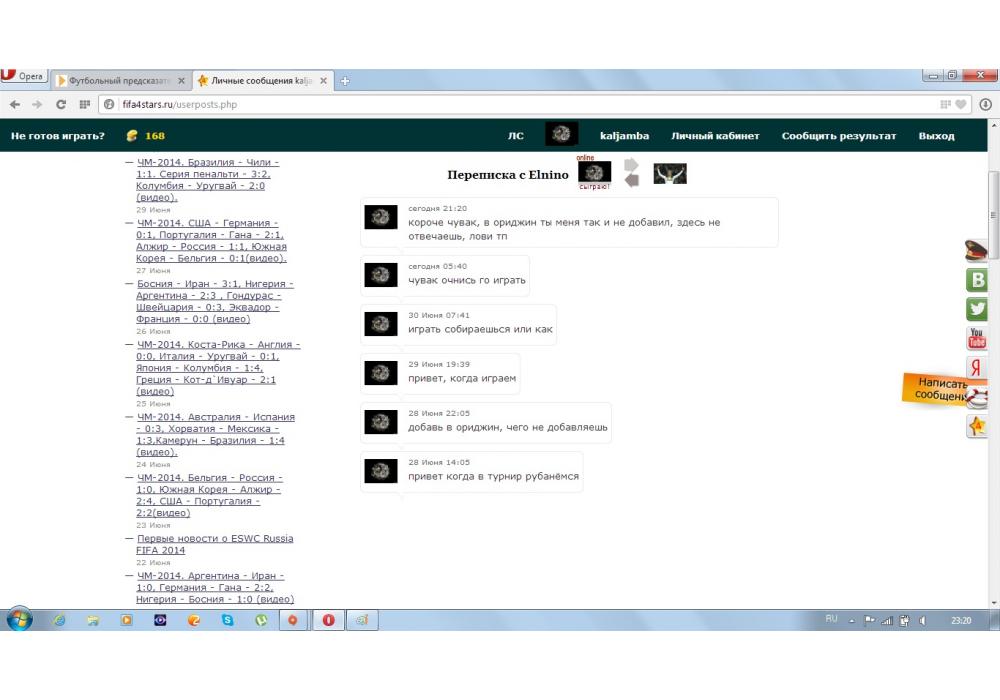Open 'Личный кабинет' in the top menu
Viewport: 1000px width, 700px height.
715,136
